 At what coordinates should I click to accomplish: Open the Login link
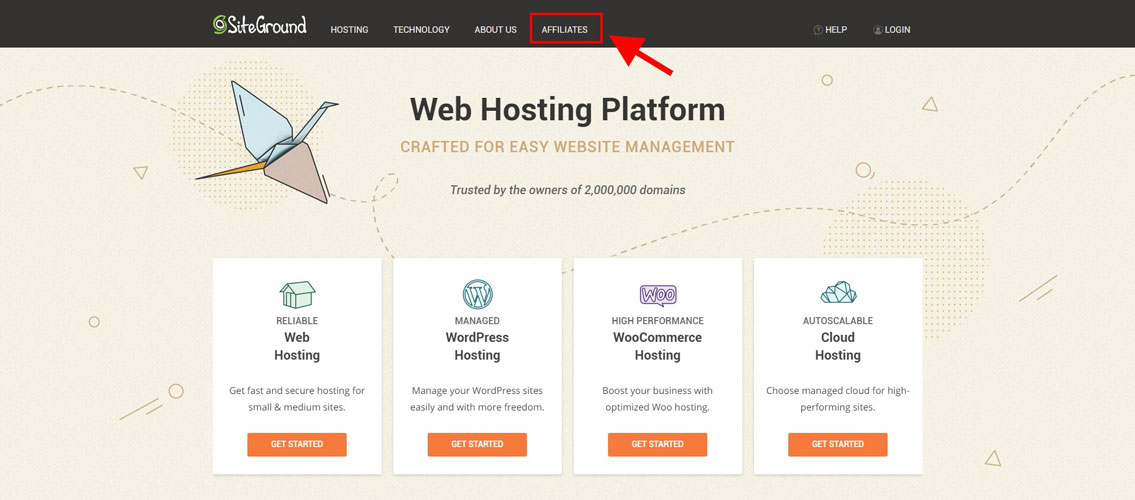click(898, 30)
